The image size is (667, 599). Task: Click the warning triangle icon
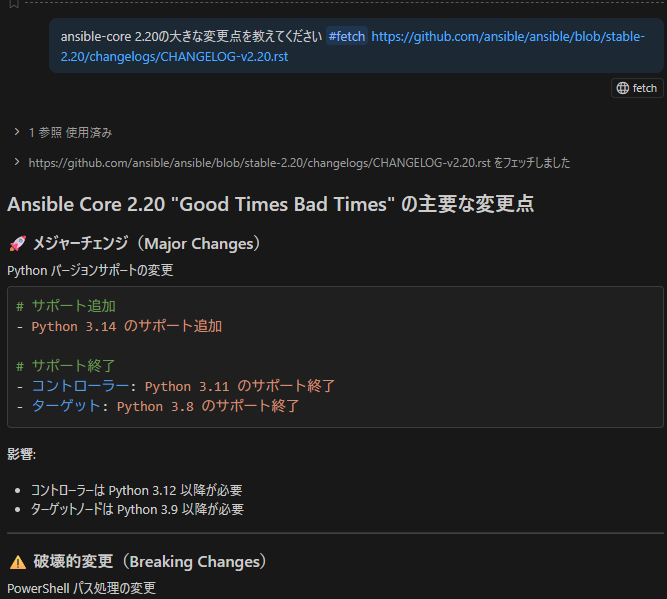pyautogui.click(x=18, y=562)
